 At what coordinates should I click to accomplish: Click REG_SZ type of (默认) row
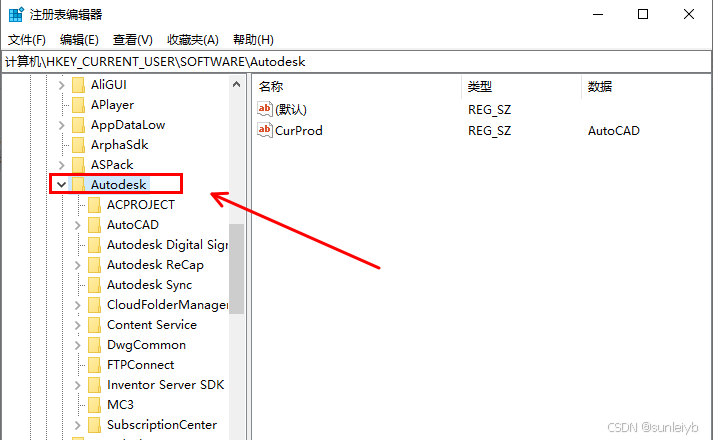490,109
